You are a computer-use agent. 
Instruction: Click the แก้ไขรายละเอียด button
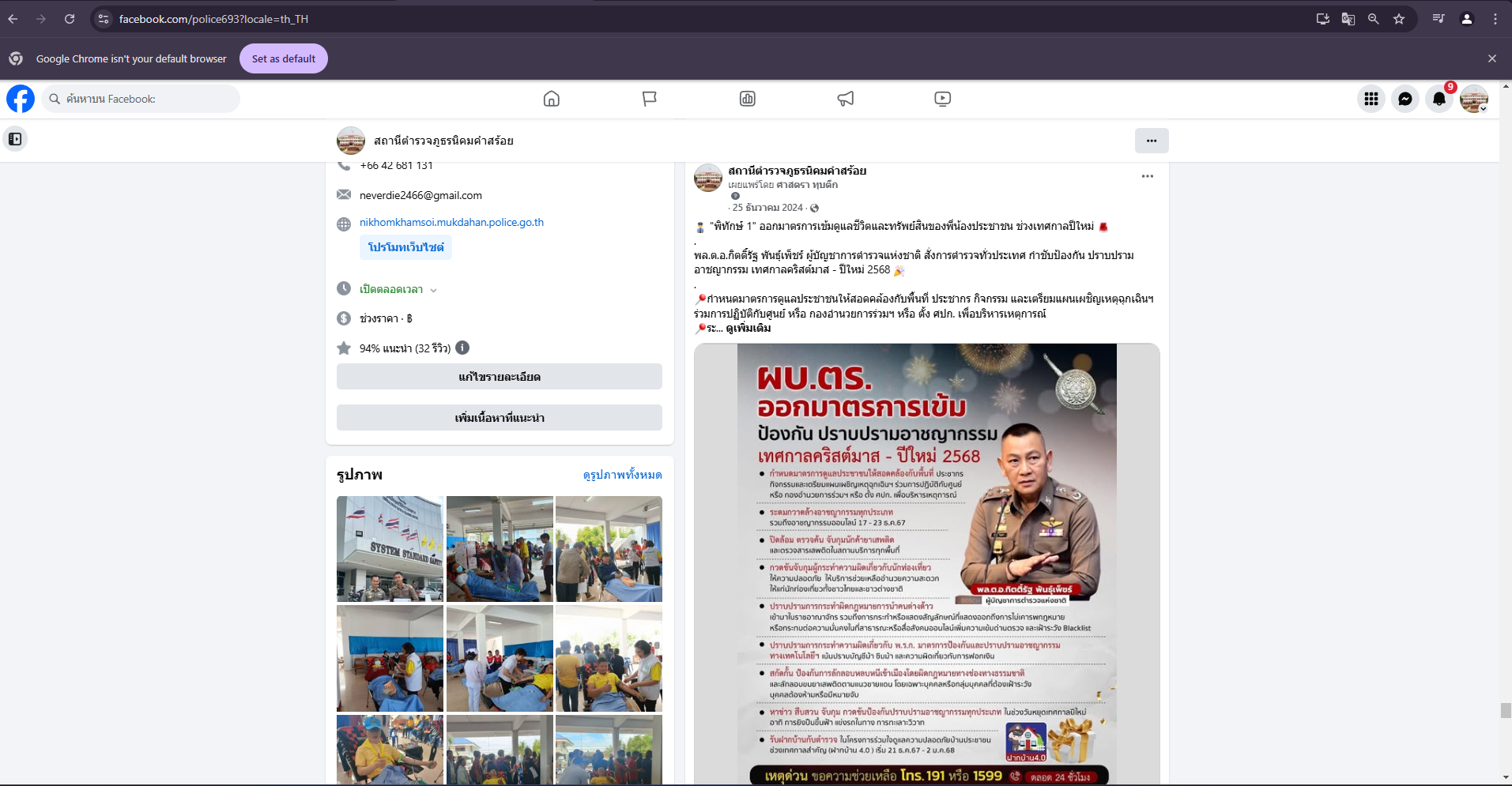pos(499,377)
